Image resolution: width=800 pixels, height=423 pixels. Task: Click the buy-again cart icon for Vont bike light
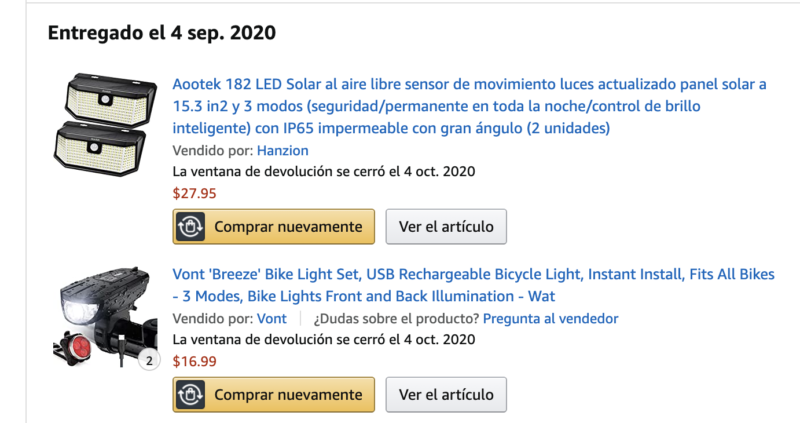[x=190, y=394]
